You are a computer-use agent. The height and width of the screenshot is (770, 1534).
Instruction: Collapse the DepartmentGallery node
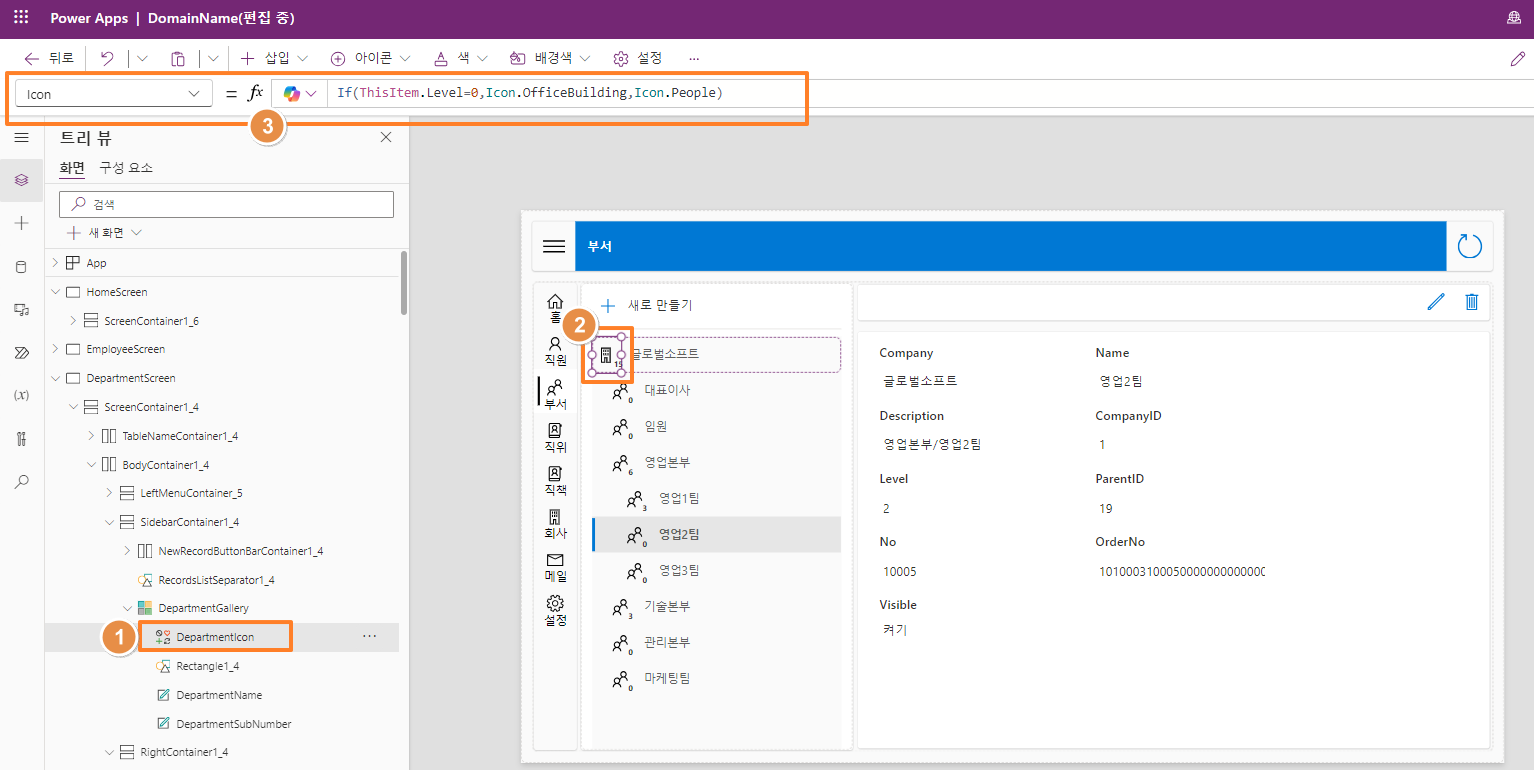(127, 608)
